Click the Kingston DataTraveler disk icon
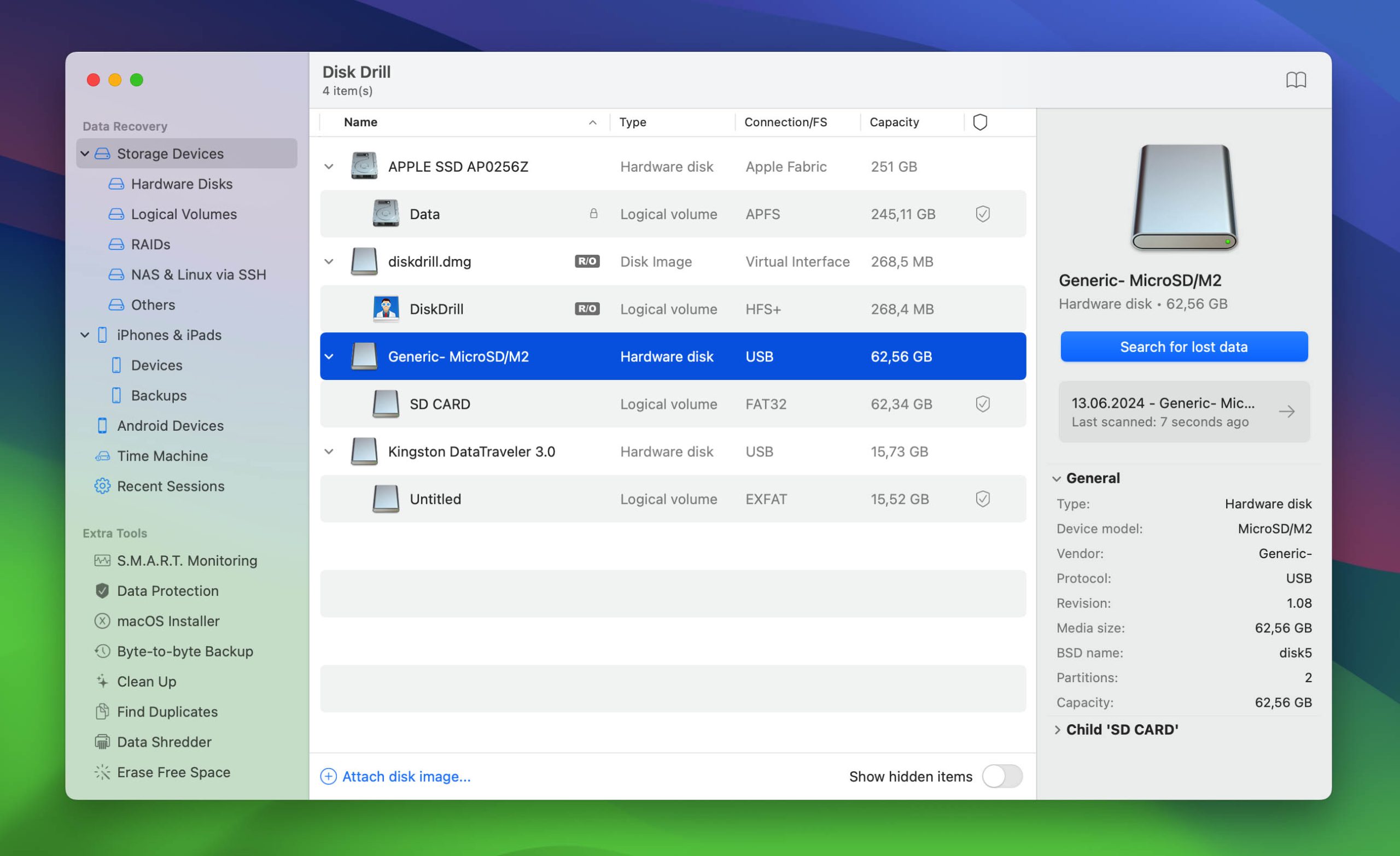 364,452
